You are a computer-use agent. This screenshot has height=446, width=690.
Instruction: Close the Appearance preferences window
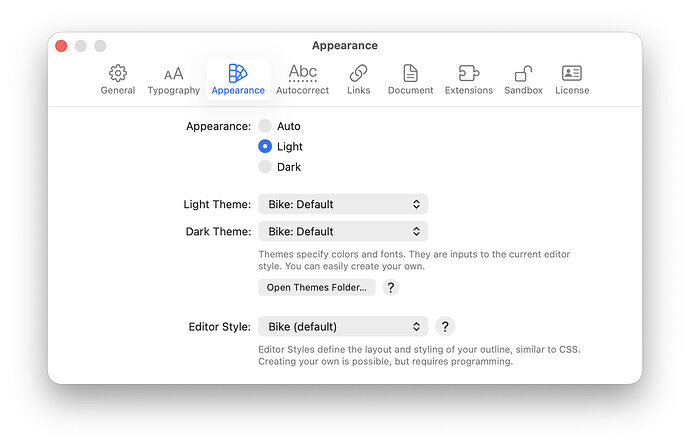click(x=61, y=46)
